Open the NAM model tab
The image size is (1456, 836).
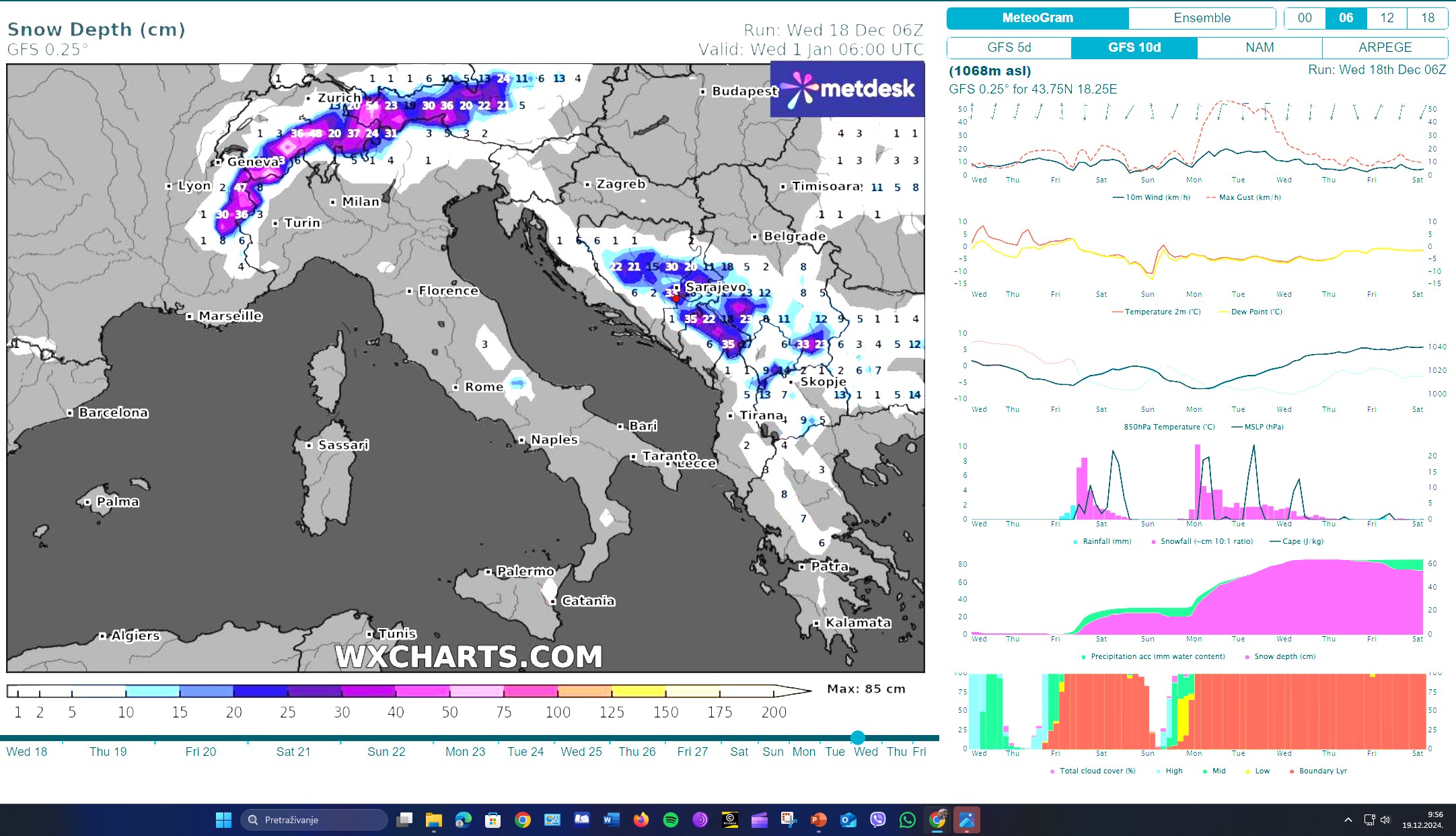1260,48
